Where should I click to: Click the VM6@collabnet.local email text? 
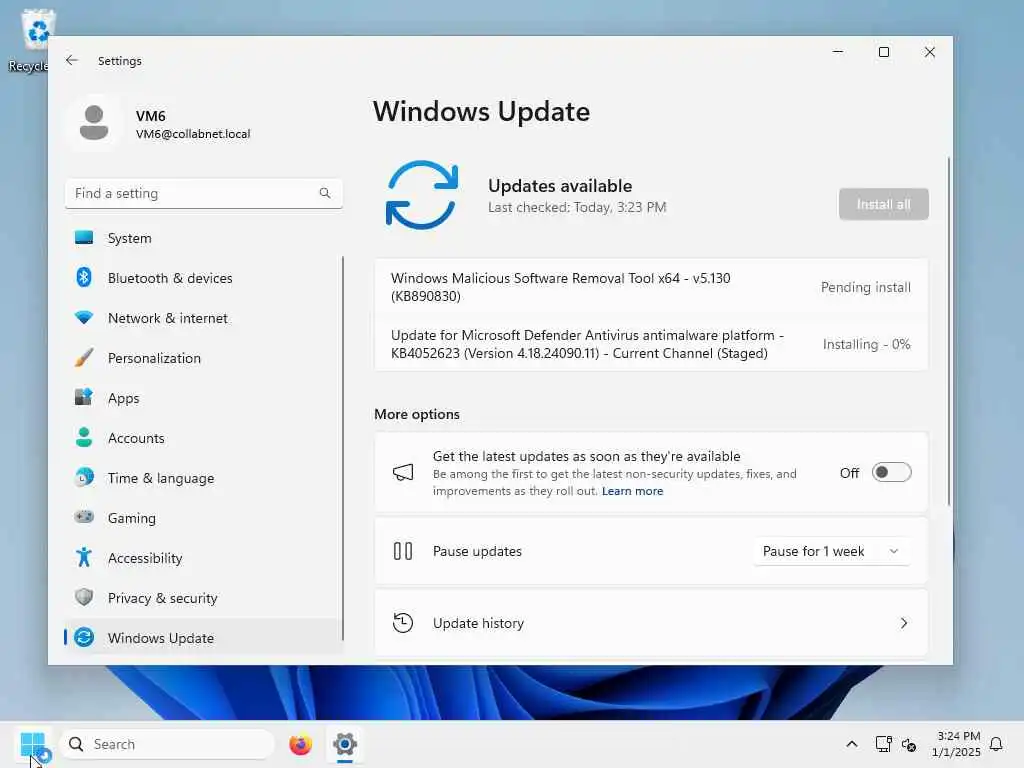(x=193, y=134)
